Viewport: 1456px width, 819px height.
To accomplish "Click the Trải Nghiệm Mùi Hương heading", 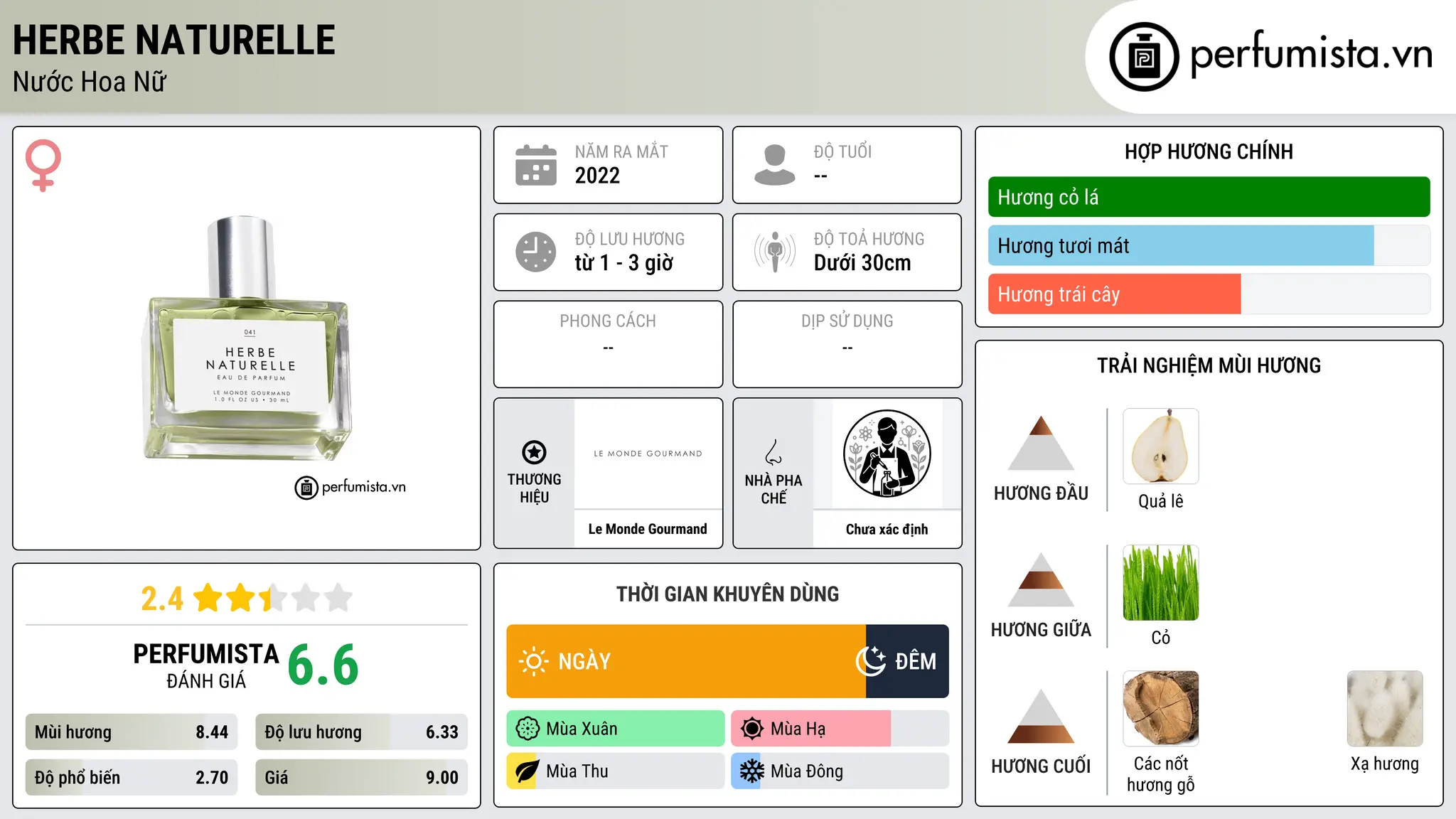I will 1209,366.
